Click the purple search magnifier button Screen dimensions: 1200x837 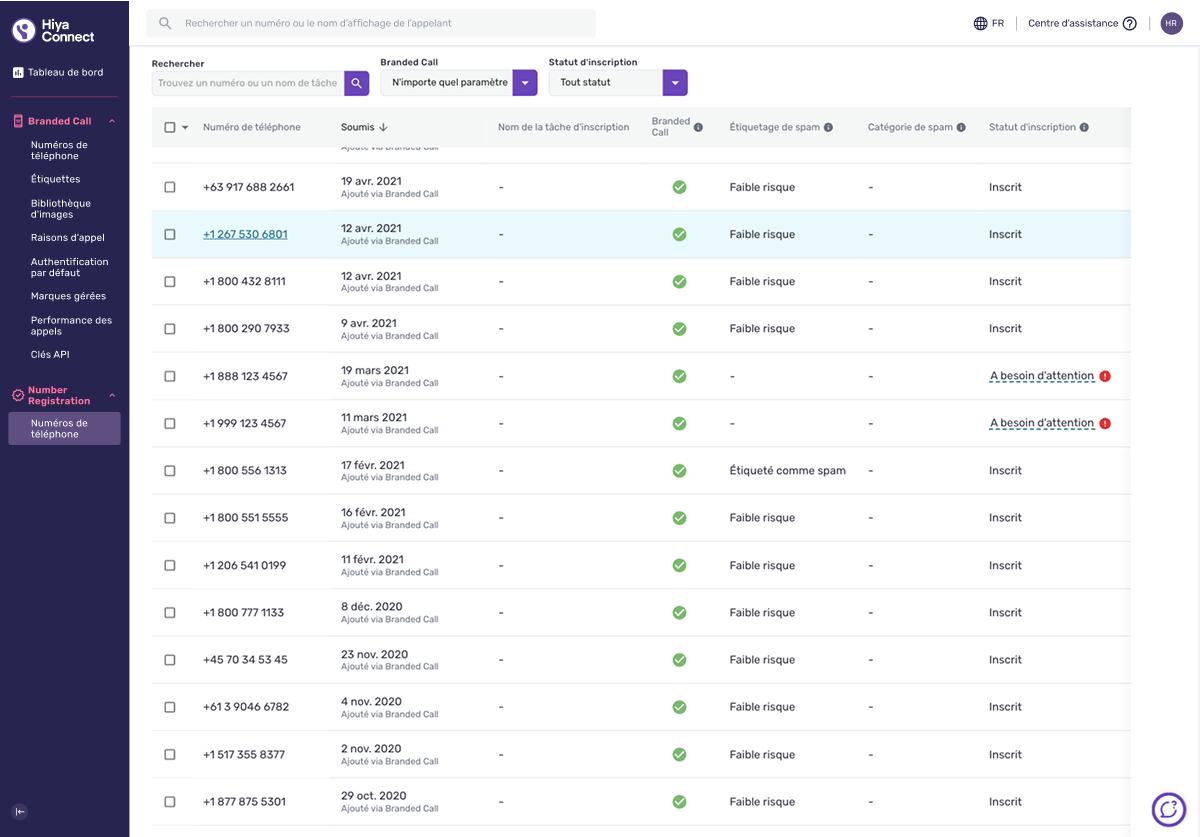357,83
